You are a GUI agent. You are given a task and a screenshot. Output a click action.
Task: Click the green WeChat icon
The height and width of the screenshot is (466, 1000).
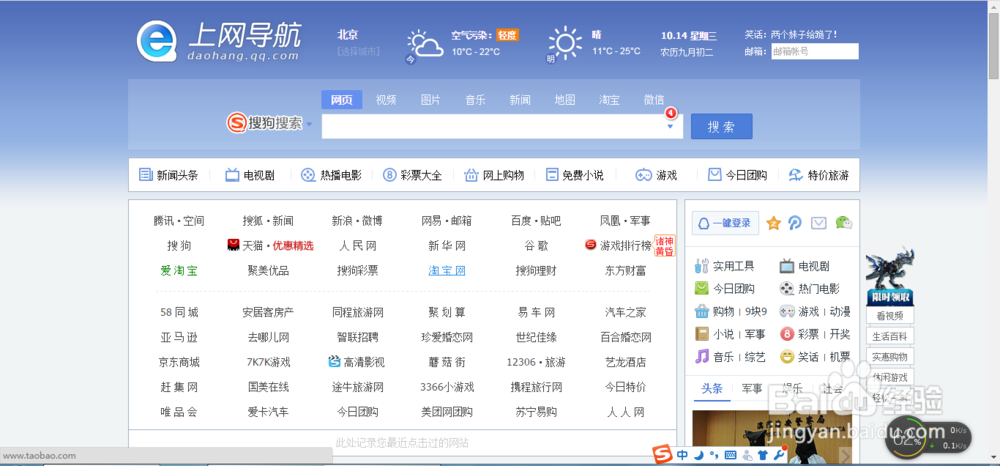point(844,223)
